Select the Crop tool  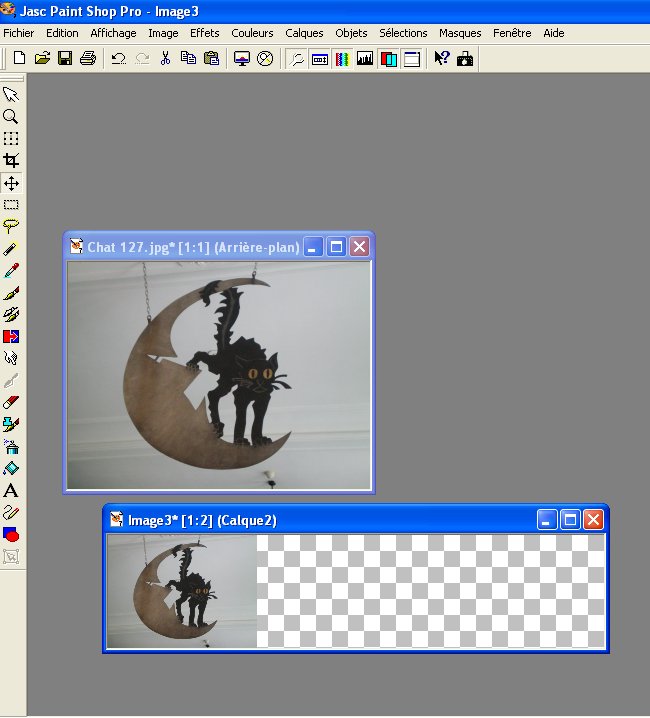11,160
